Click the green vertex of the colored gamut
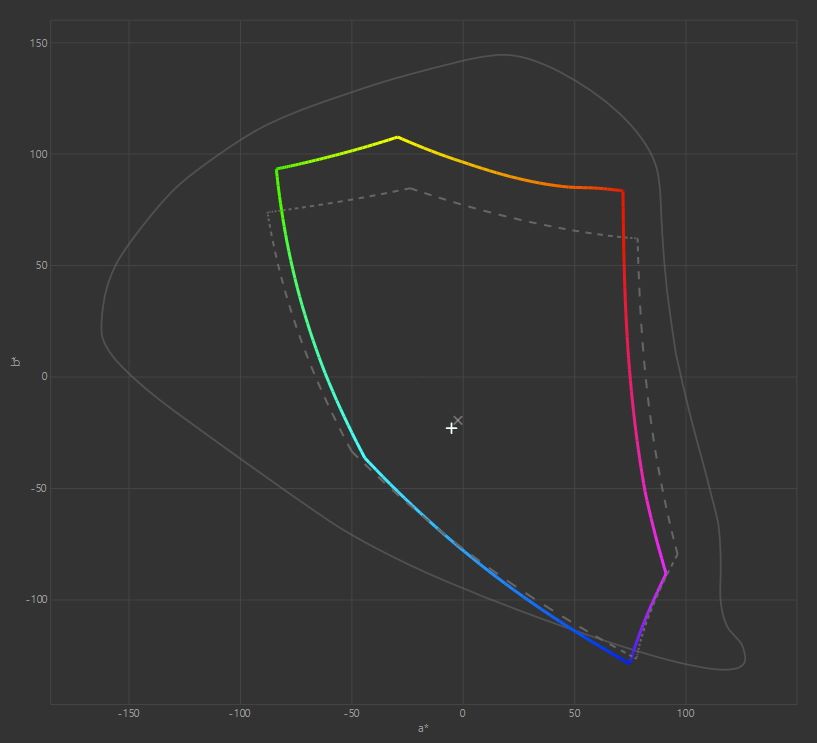The height and width of the screenshot is (743, 817). click(277, 169)
